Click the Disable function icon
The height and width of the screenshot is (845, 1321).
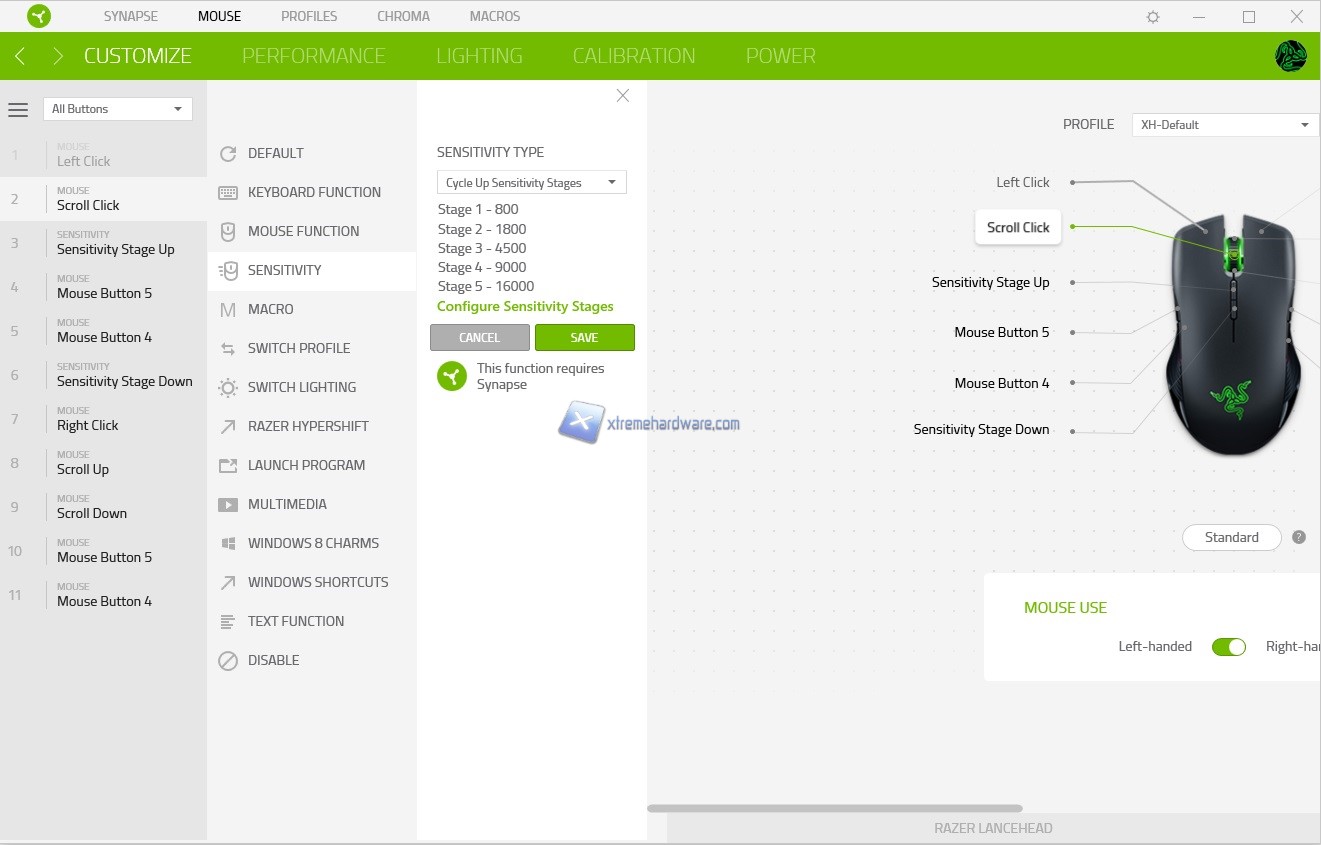pyautogui.click(x=228, y=661)
